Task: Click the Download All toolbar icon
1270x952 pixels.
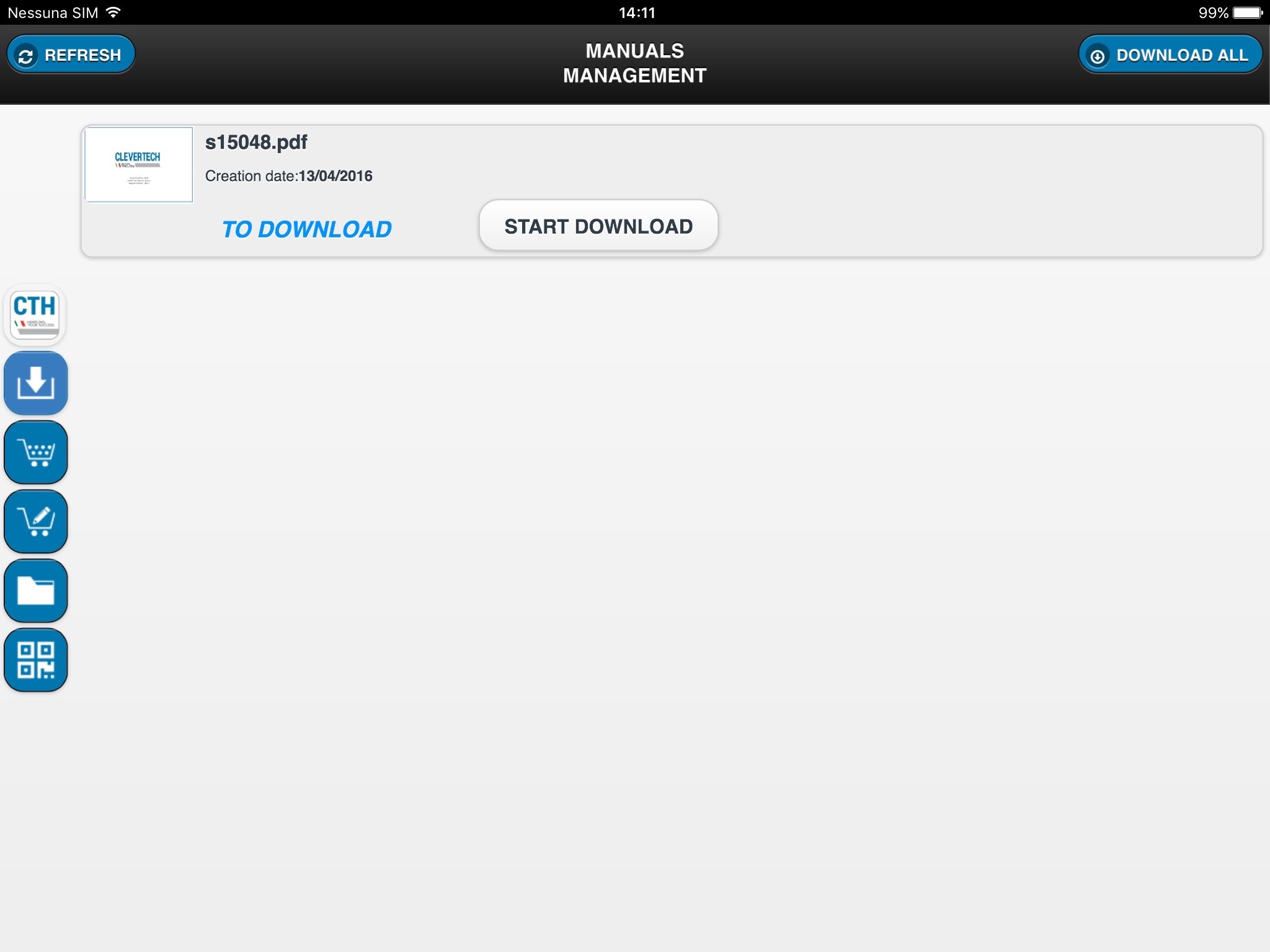Action: 1167,54
